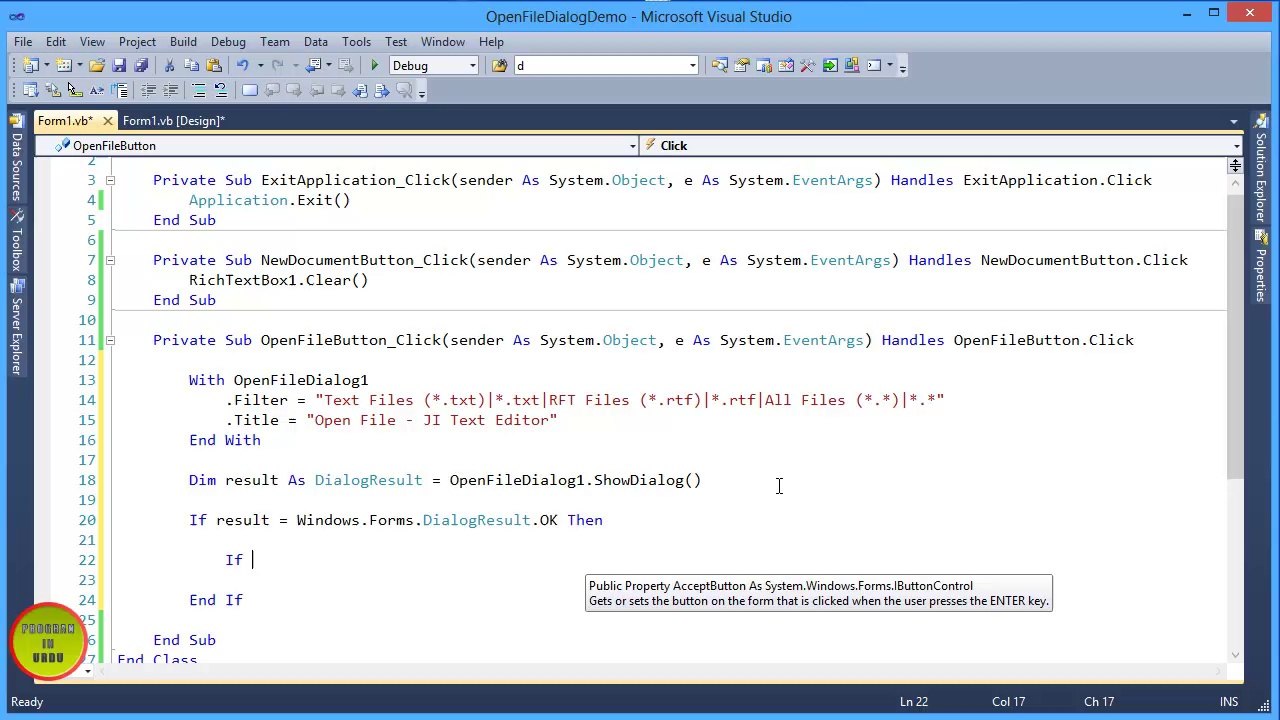Click the Copy toolbar icon

(x=191, y=66)
